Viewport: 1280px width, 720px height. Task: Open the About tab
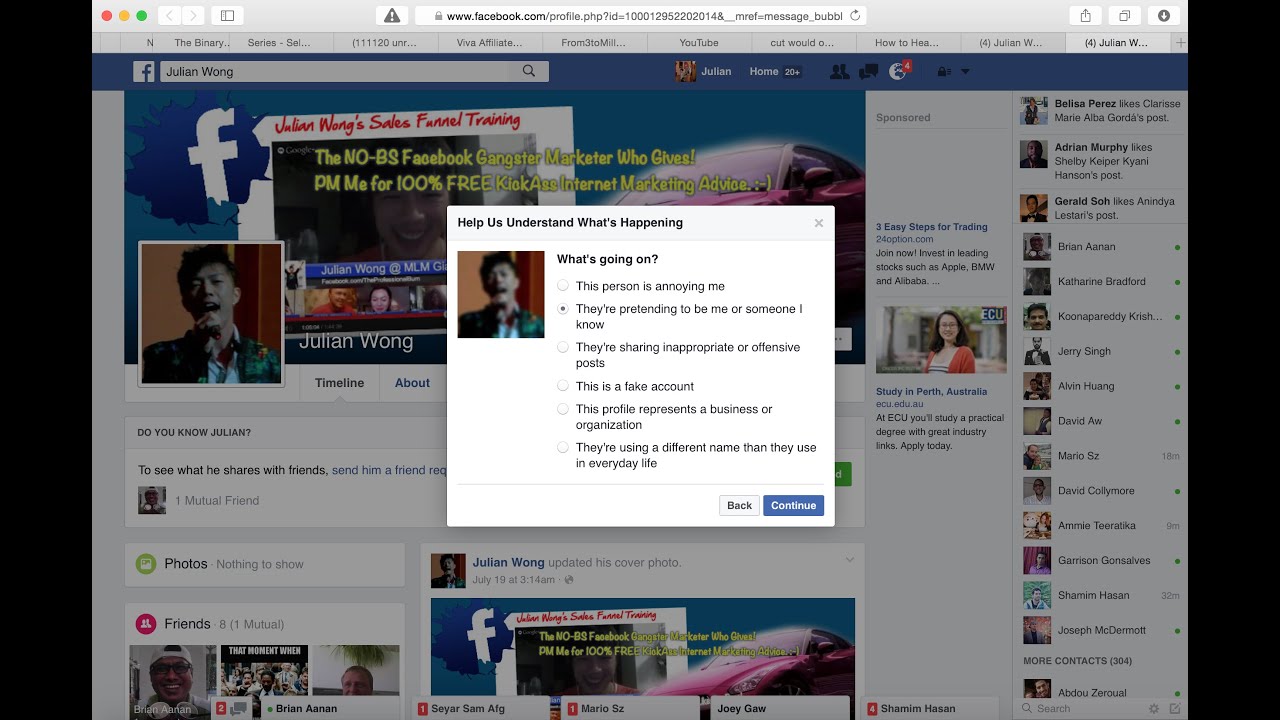pos(412,383)
